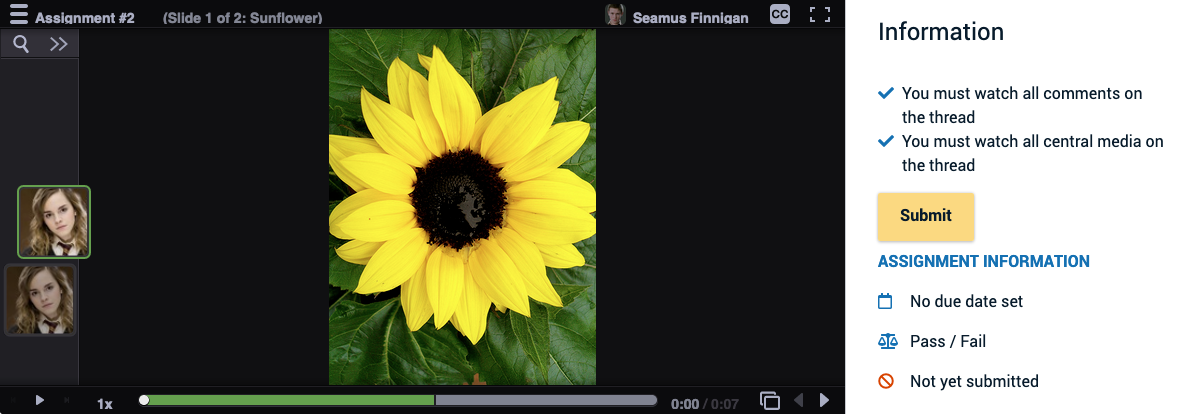
Task: Click the Pass / Fail text
Action: pyautogui.click(x=948, y=342)
